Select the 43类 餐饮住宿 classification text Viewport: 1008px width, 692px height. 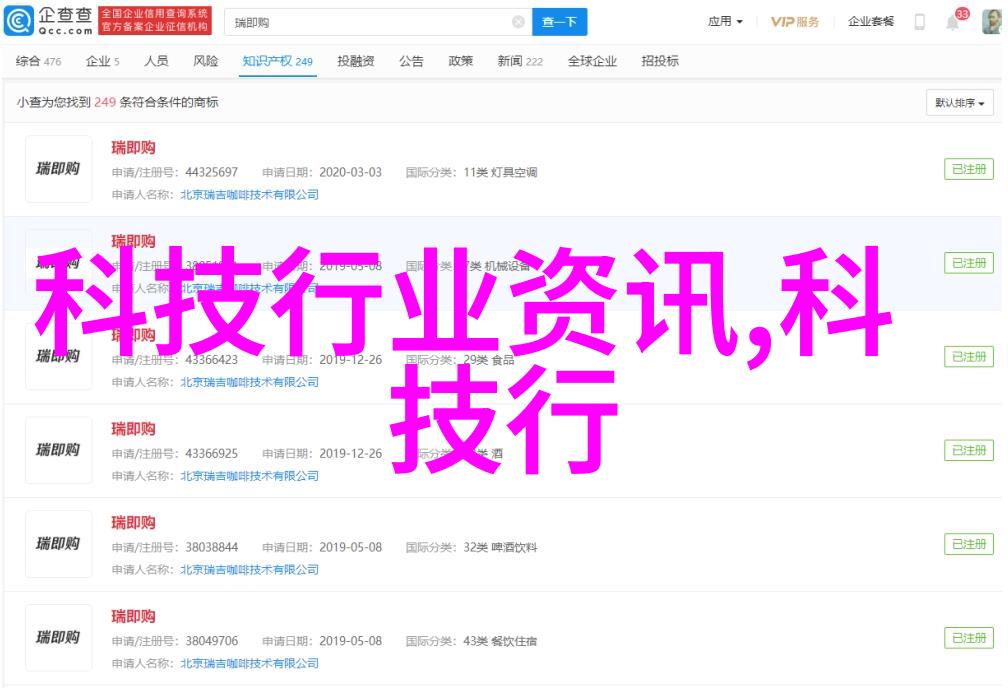click(x=500, y=641)
